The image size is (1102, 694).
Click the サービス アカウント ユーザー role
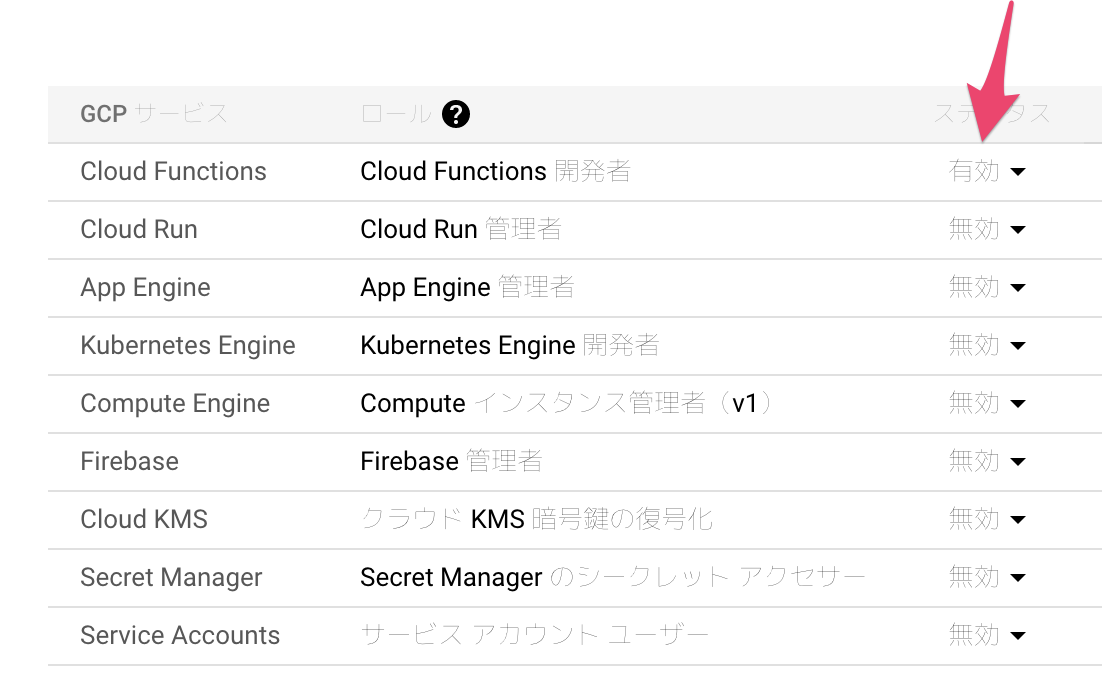(x=534, y=635)
